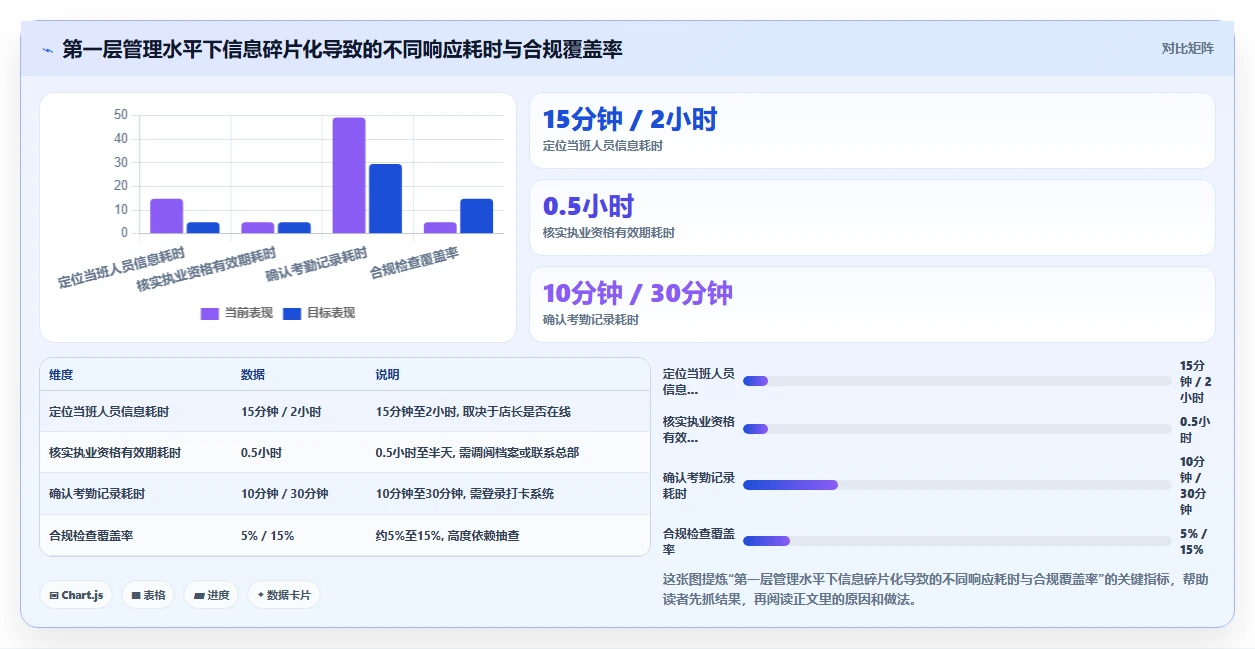
Task: Click the summary paragraph starting 这张图提炼
Action: (x=936, y=589)
